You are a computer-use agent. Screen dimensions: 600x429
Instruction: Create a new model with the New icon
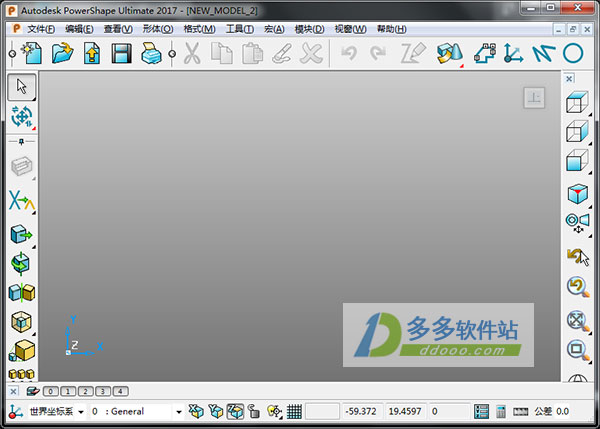[x=32, y=53]
